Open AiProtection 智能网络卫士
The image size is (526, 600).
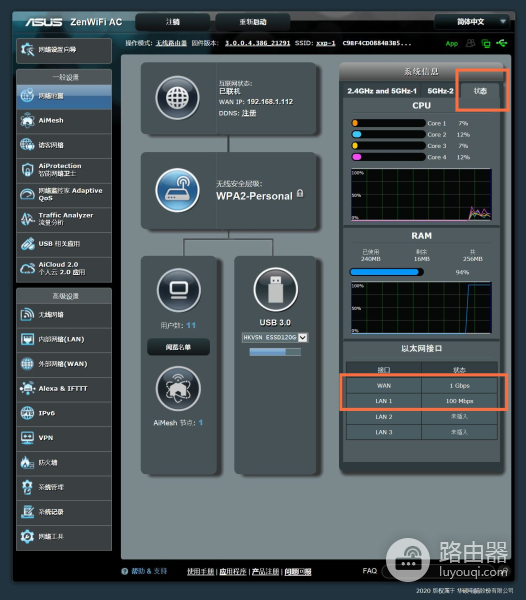pos(64,170)
